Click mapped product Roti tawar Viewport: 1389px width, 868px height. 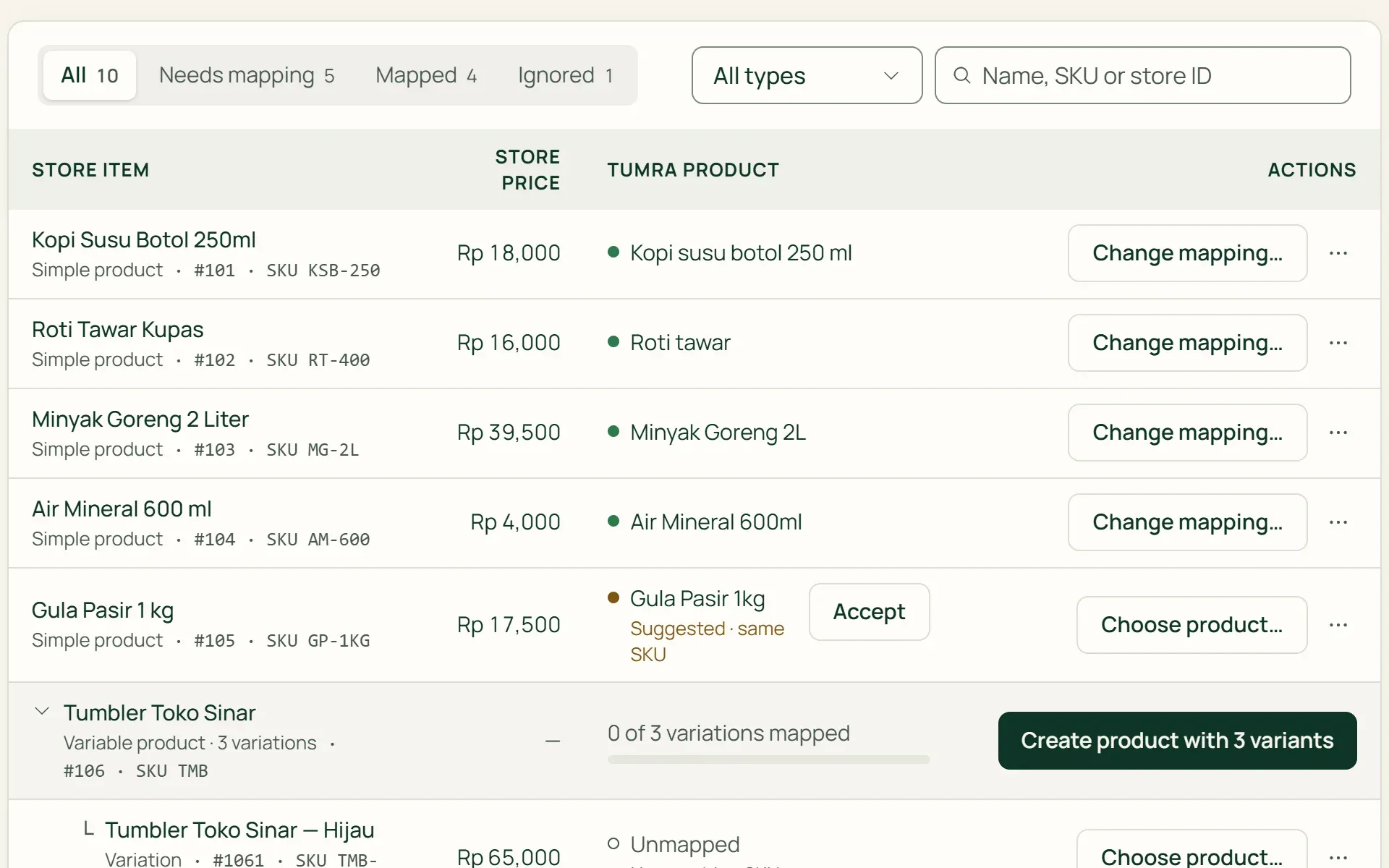pos(680,343)
